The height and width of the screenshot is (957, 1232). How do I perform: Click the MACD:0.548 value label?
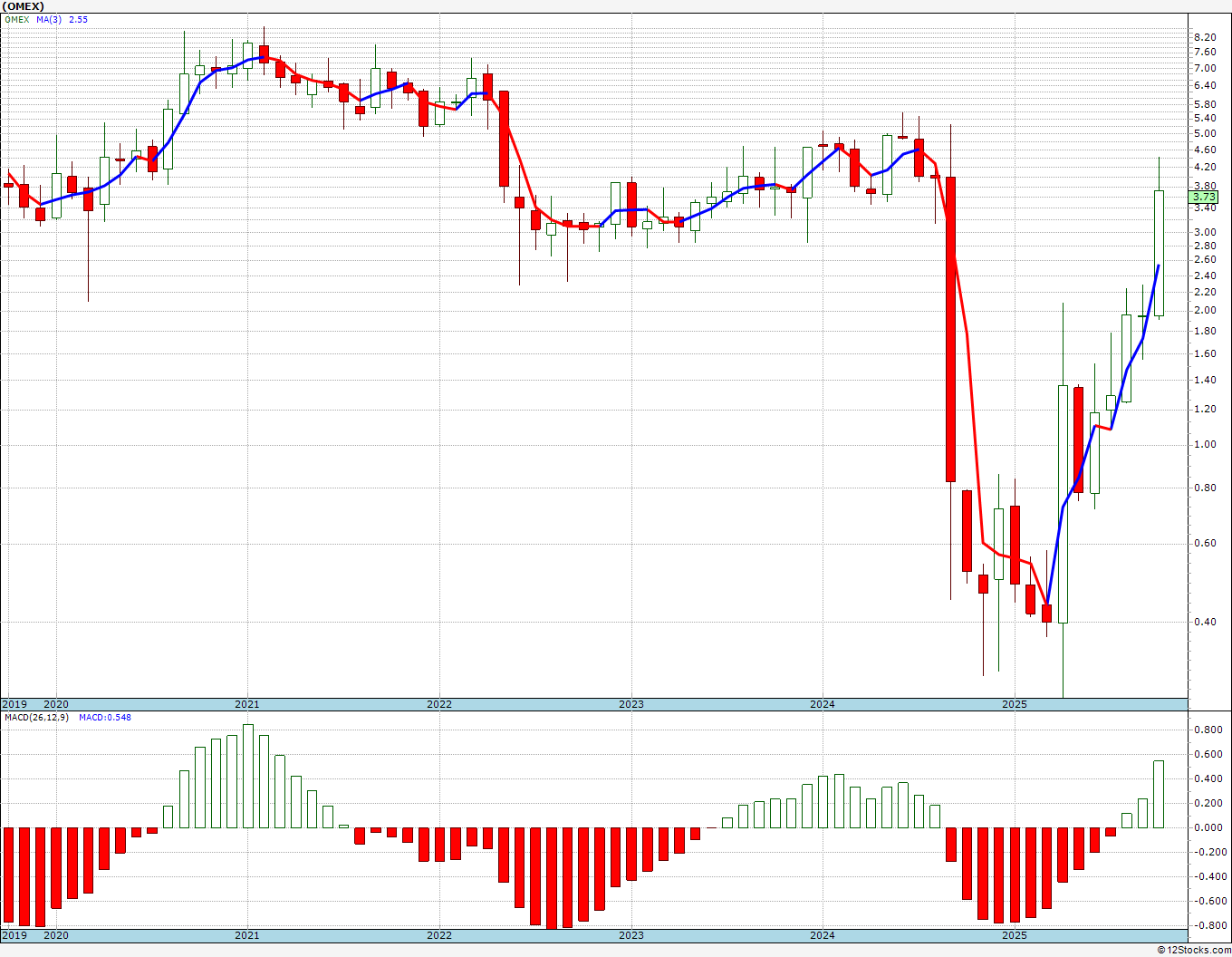coord(105,717)
